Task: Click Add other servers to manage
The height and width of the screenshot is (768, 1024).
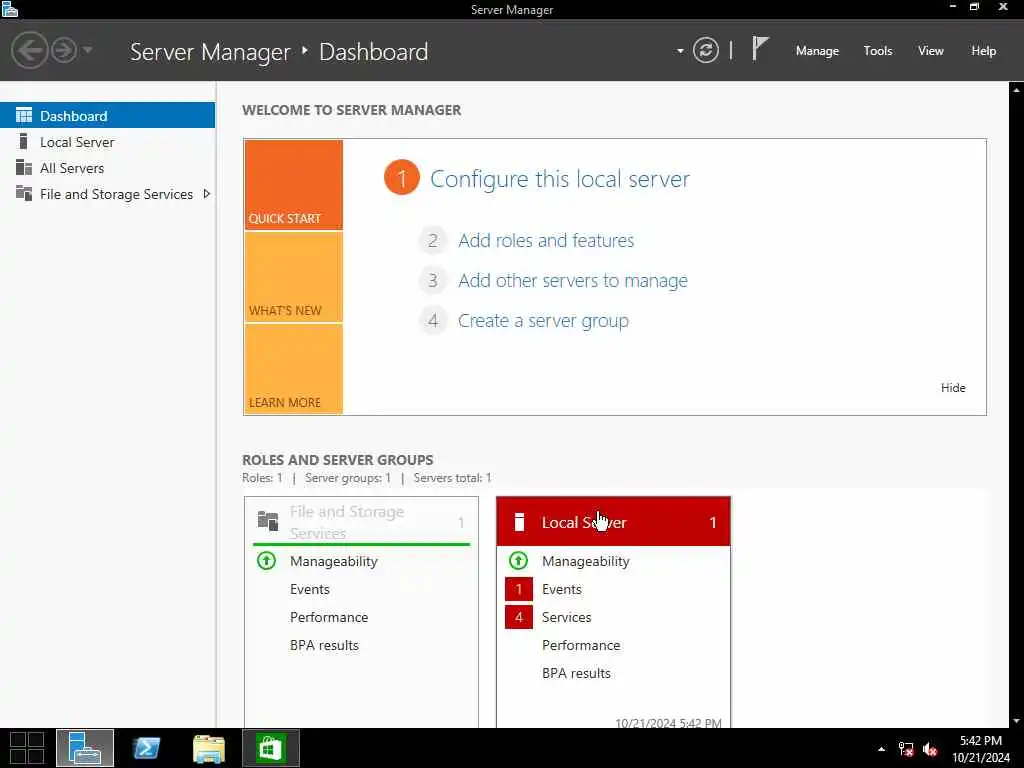Action: pyautogui.click(x=573, y=281)
